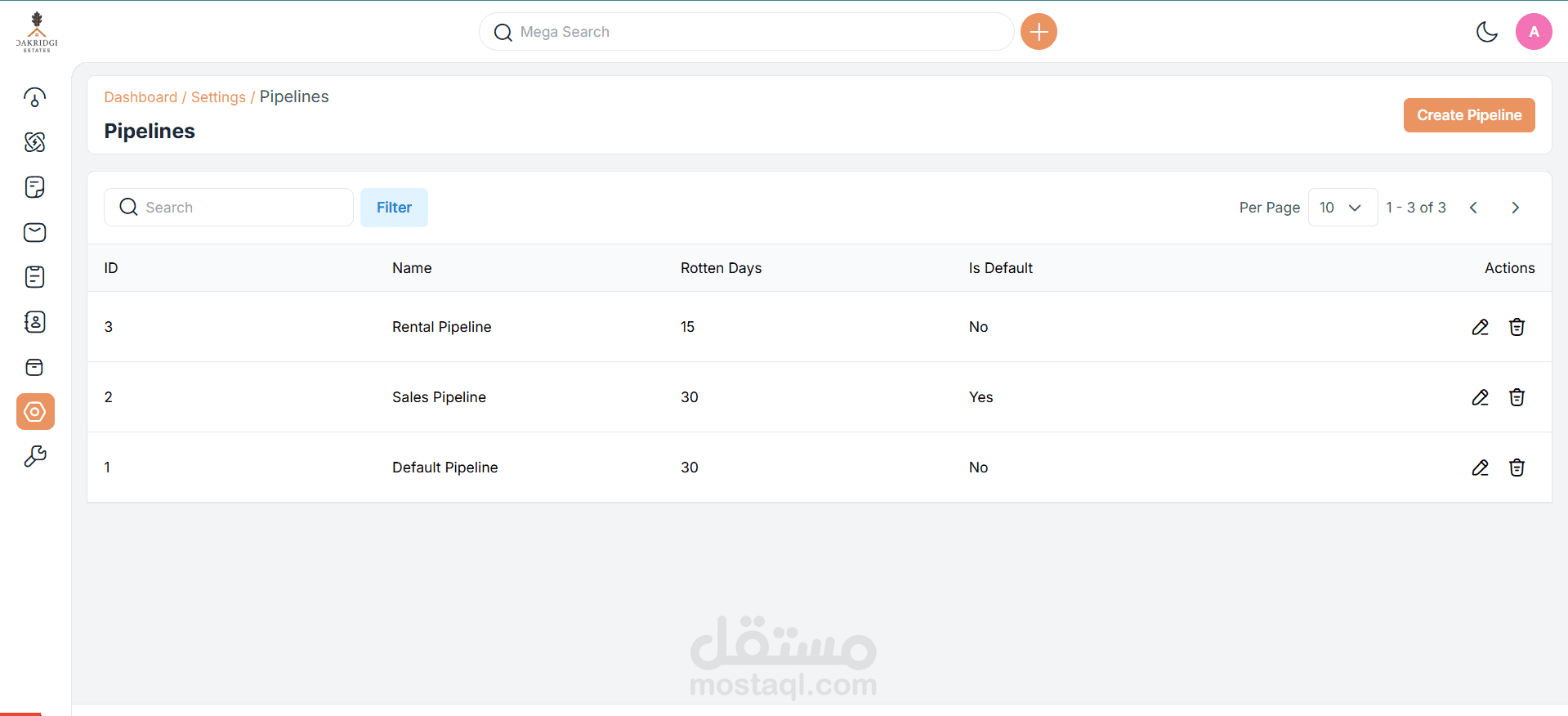Select the highlighted settings hexagon icon
The width and height of the screenshot is (1568, 716).
35,411
